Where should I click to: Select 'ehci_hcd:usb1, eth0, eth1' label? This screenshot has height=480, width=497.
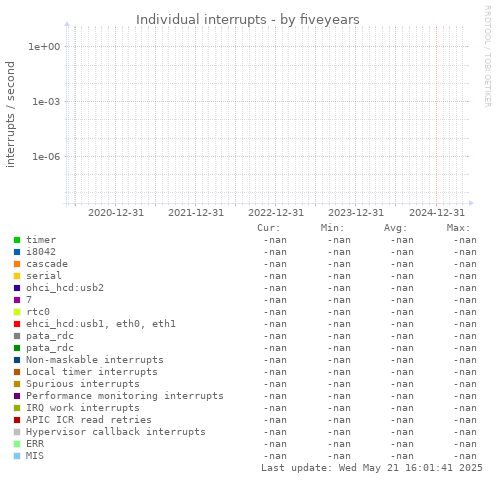point(101,324)
